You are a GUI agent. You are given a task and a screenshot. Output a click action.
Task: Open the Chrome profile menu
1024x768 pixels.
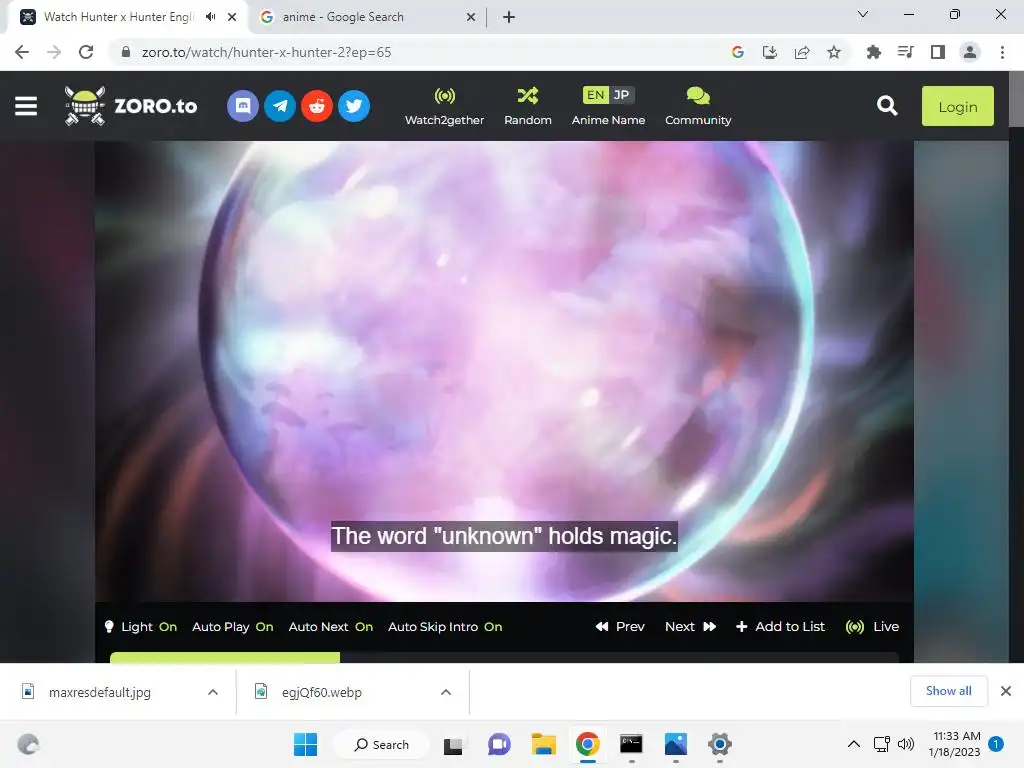pos(970,52)
